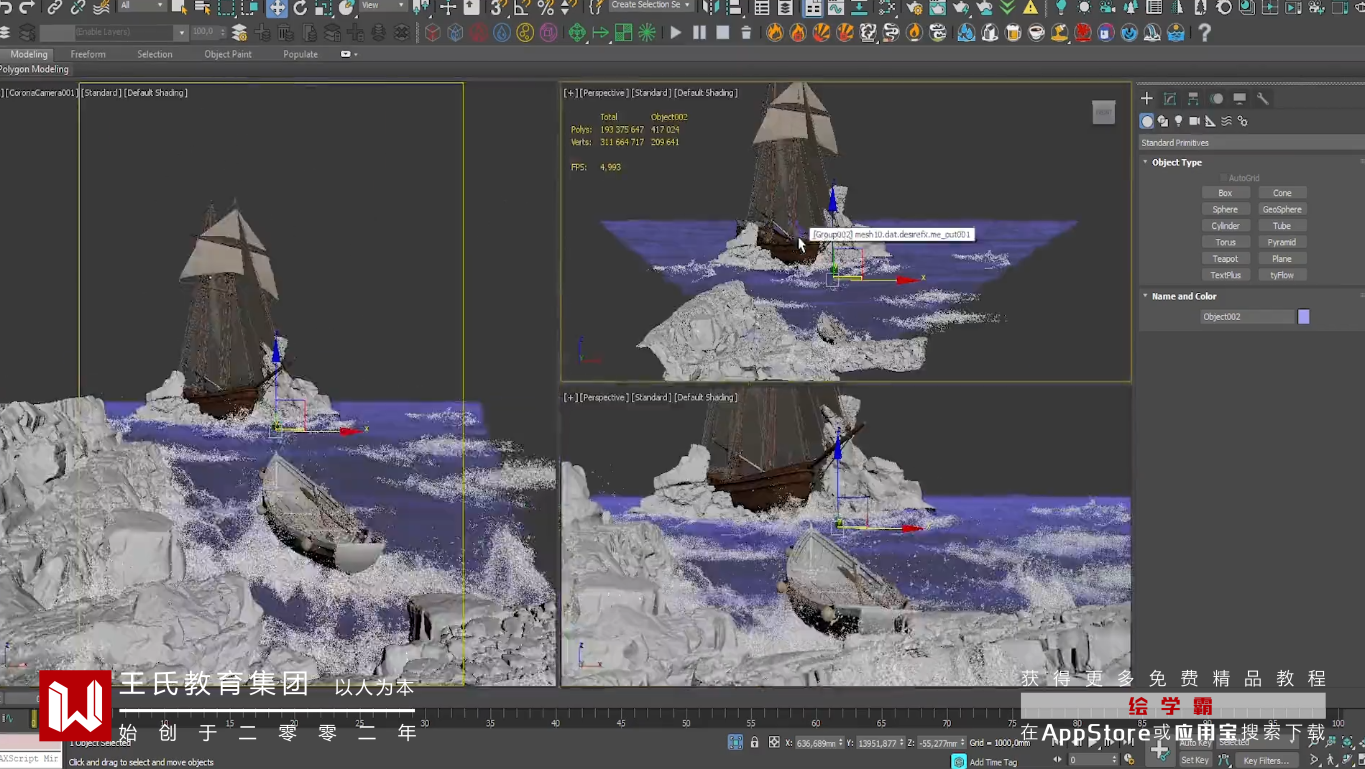
Task: Click the Teapot primitive button
Action: point(1225,259)
